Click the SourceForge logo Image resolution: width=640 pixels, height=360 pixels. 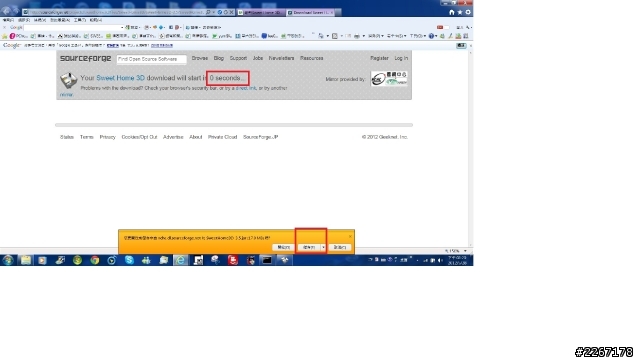[85, 58]
